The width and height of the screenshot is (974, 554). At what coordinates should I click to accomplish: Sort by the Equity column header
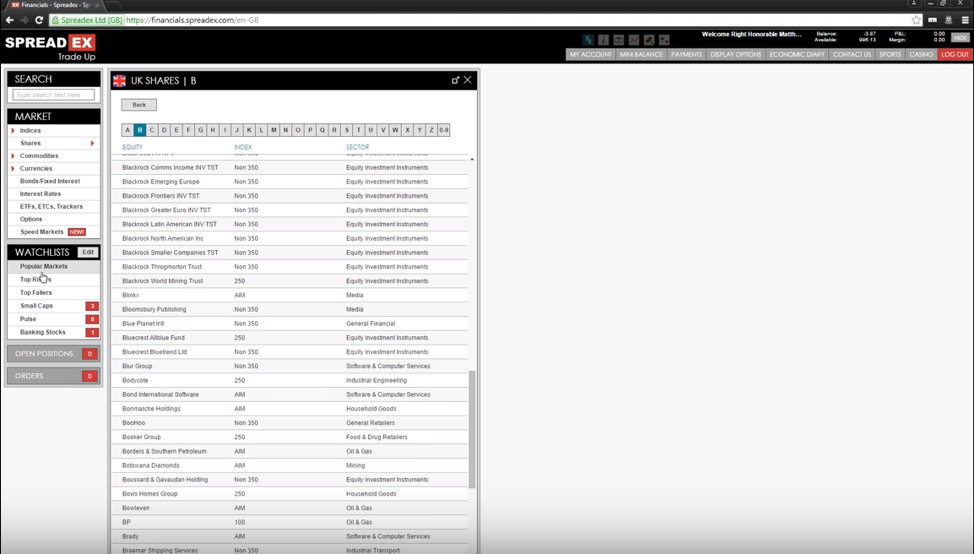point(132,147)
